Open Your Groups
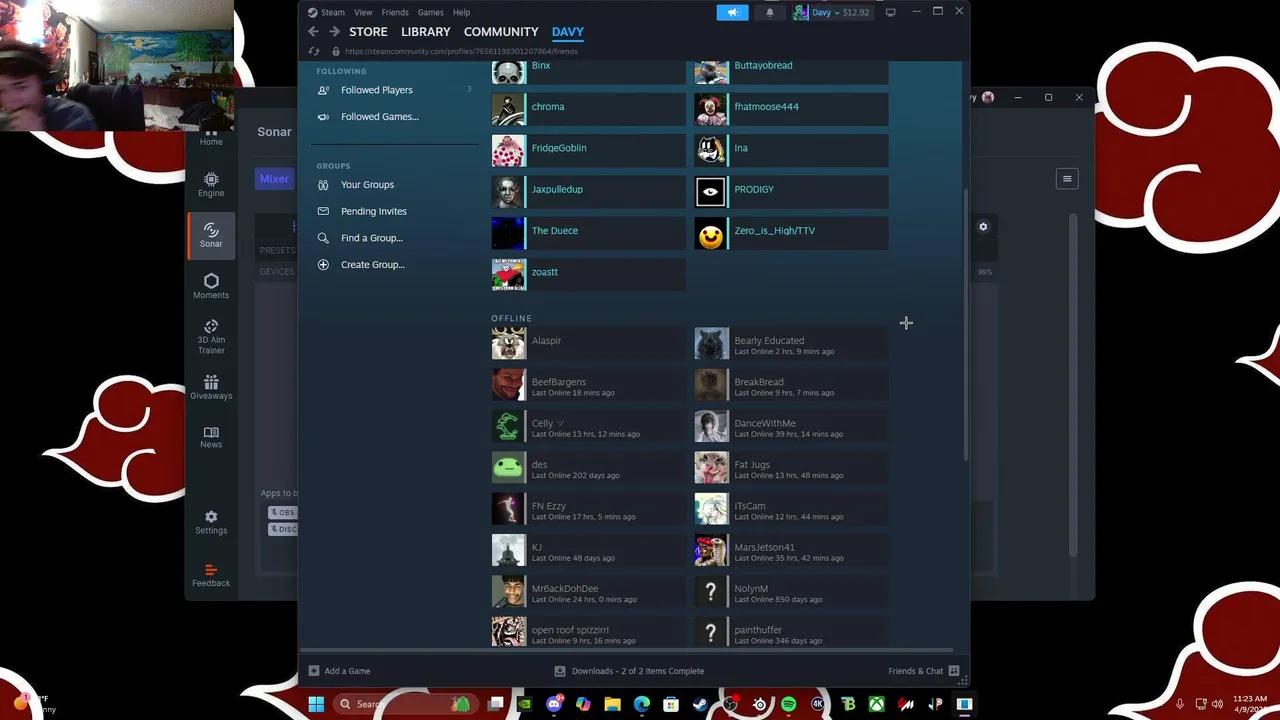Viewport: 1280px width, 720px height. click(367, 185)
